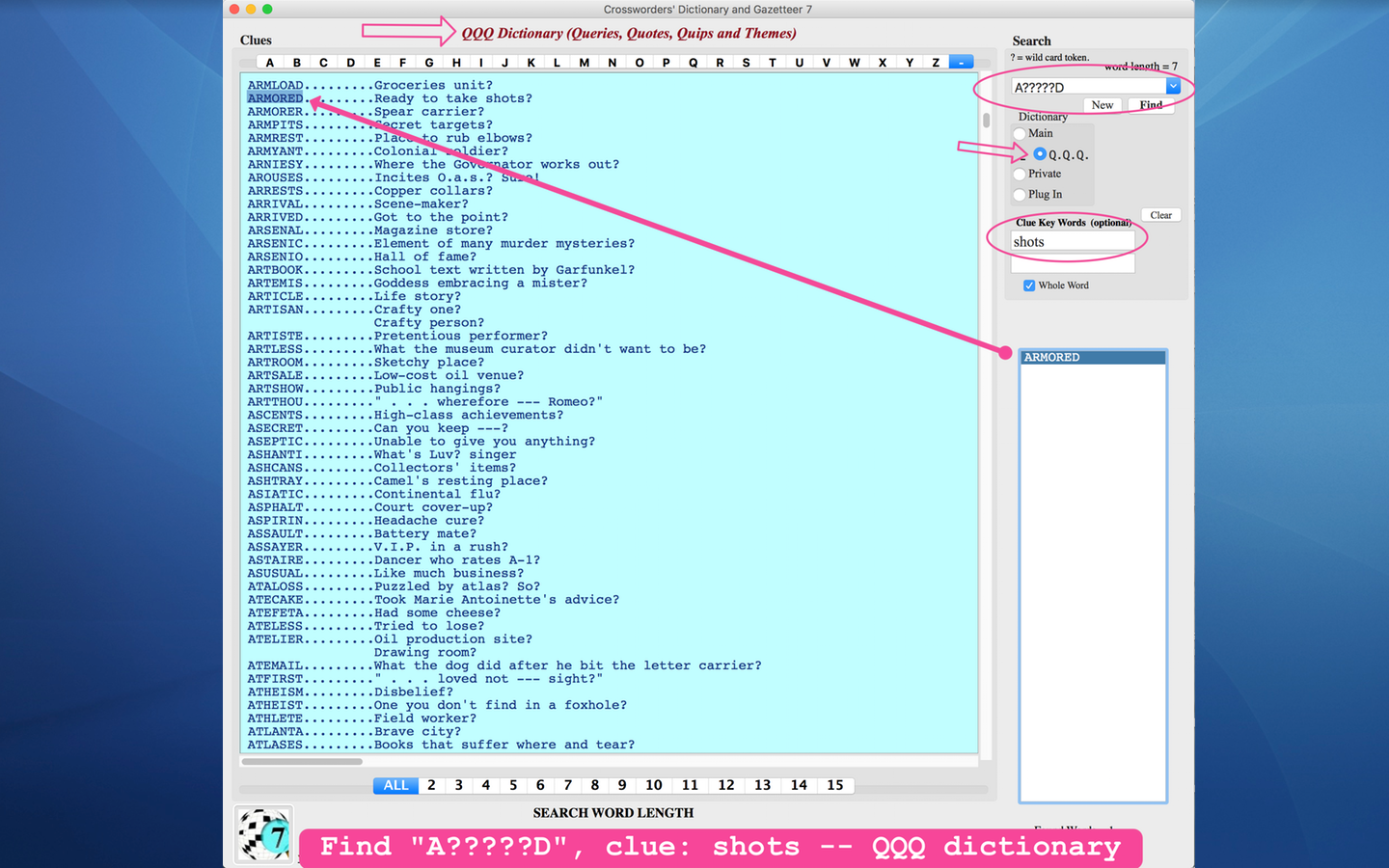Click the ARSENIC murder mysteries clue row
1389x868 pixels.
441,244
